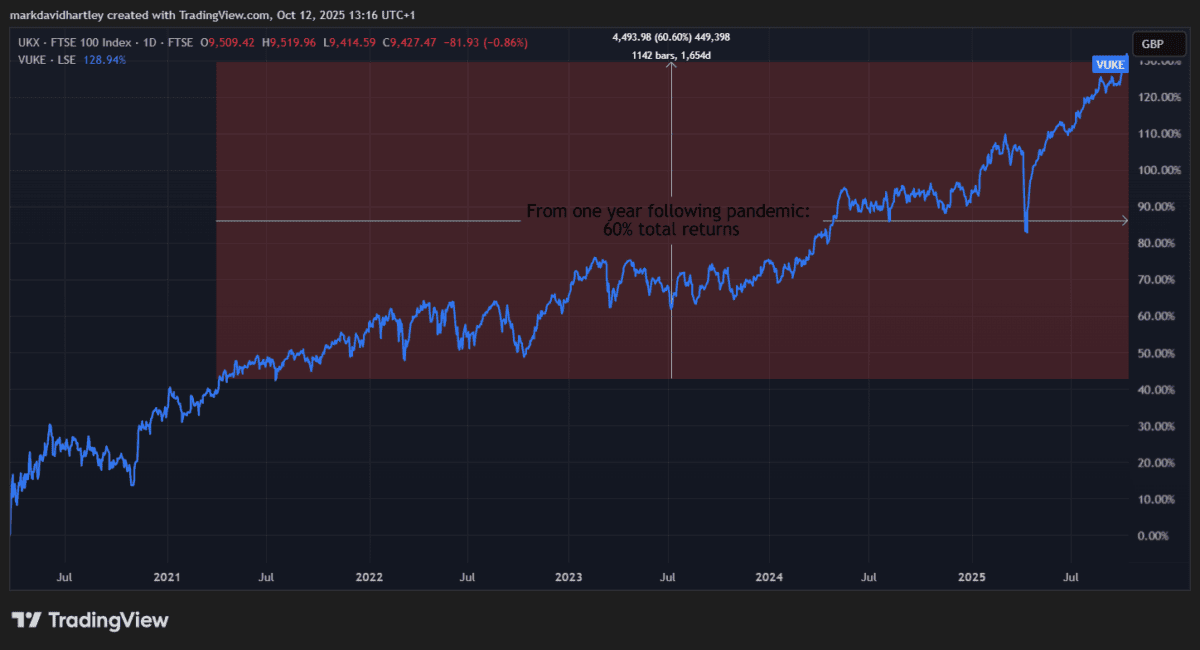
Task: Click the red-shaded measurement range area
Action: point(400,150)
